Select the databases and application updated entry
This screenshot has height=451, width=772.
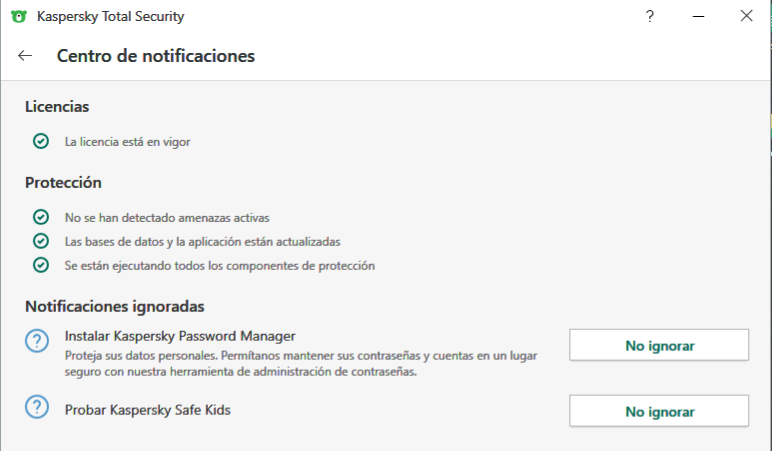203,241
